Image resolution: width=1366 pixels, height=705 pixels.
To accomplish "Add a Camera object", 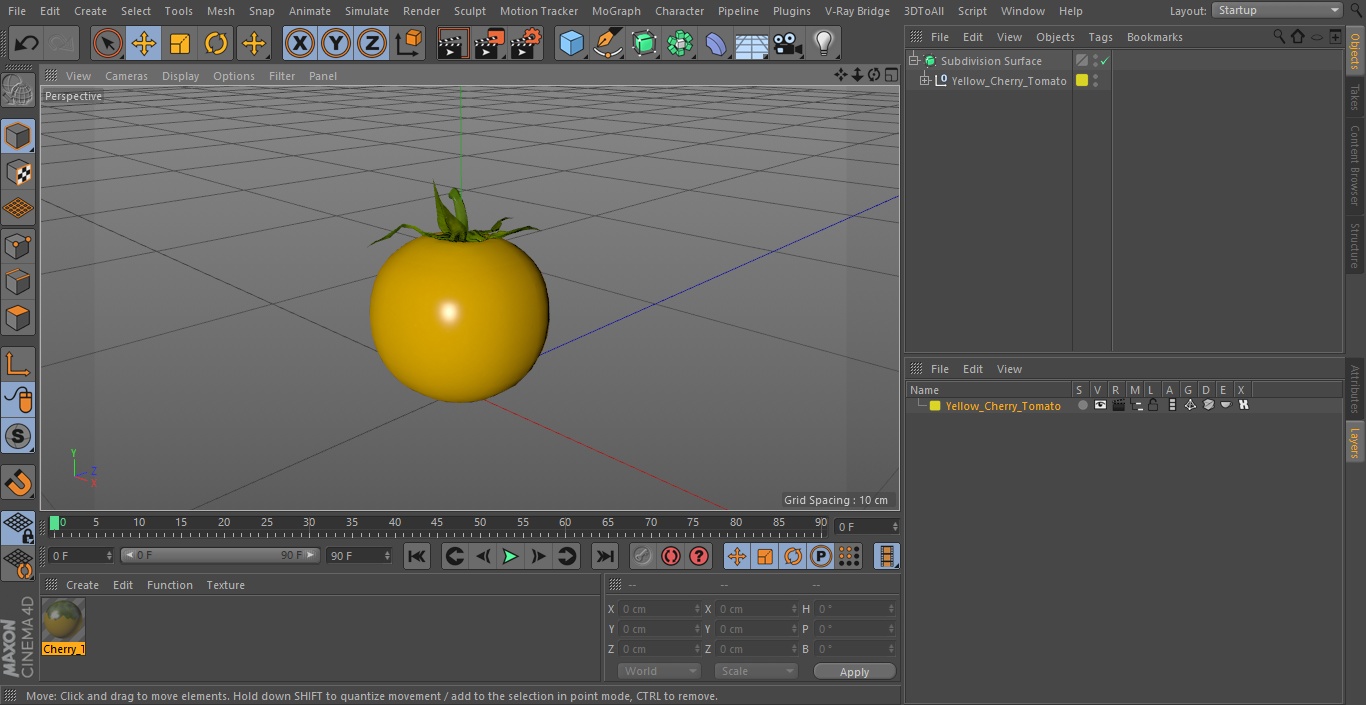I will [x=788, y=44].
